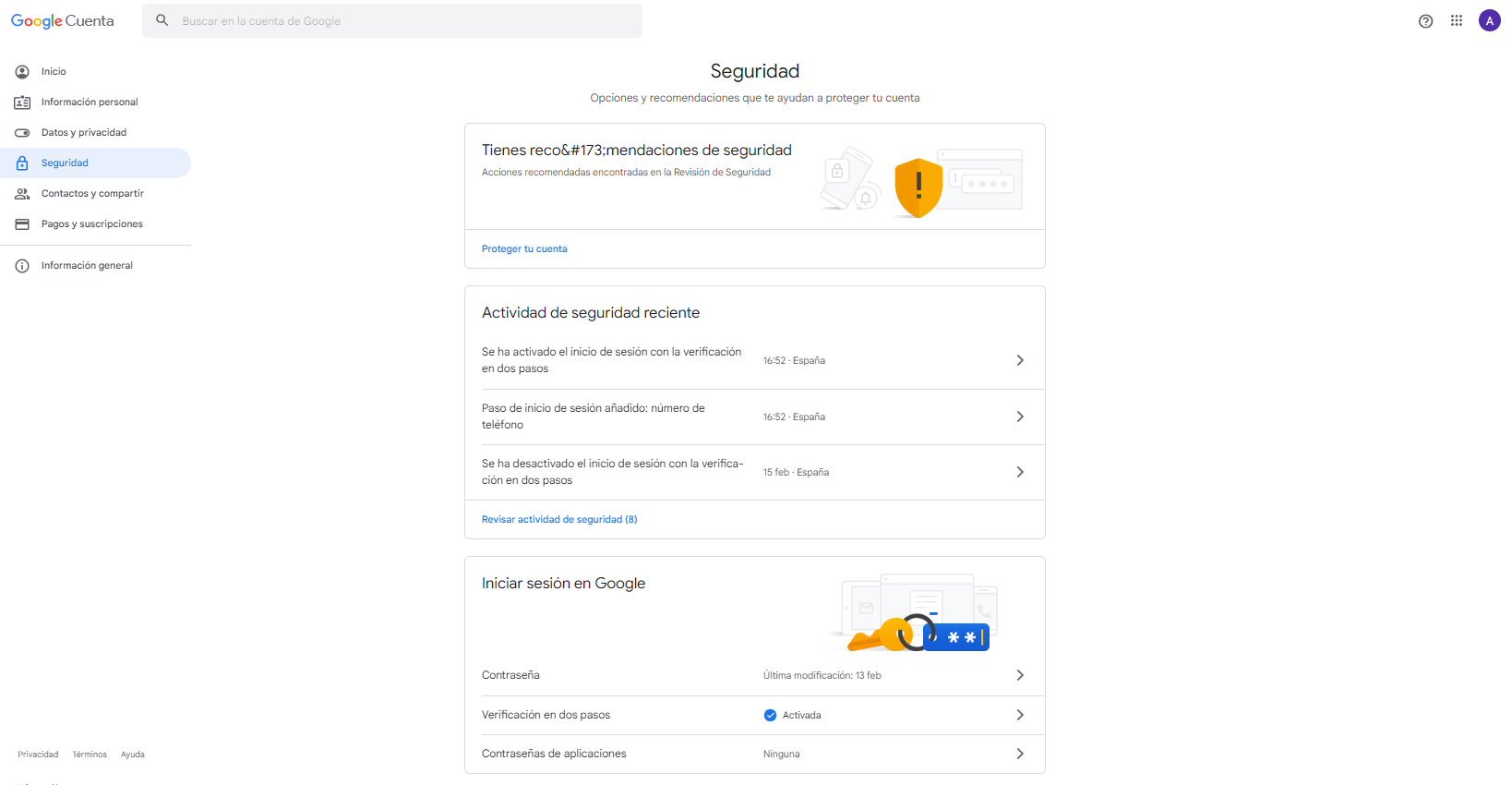
Task: Click the Información personal ID card icon
Action: [22, 102]
